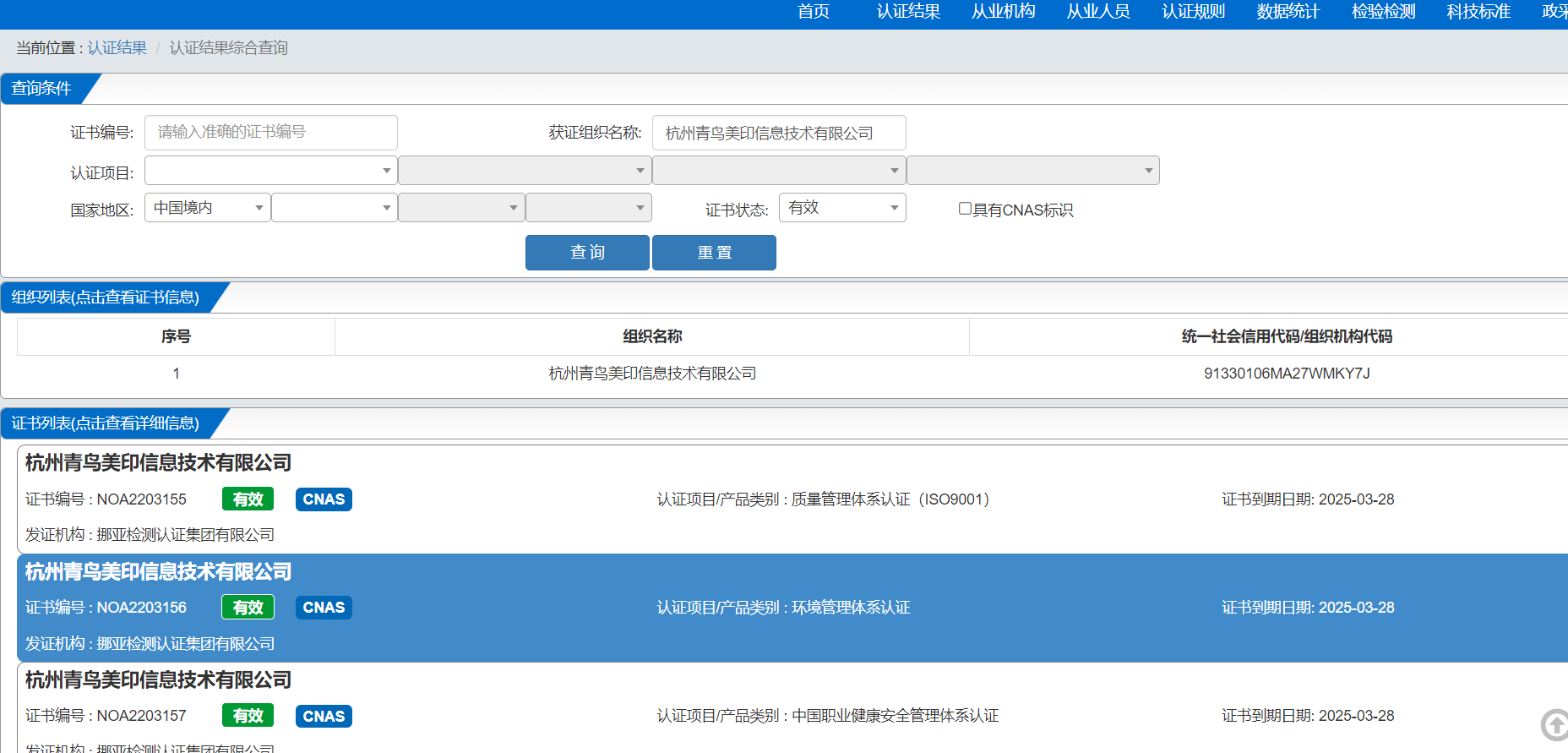Open the third 国家地区 dropdown

461,208
